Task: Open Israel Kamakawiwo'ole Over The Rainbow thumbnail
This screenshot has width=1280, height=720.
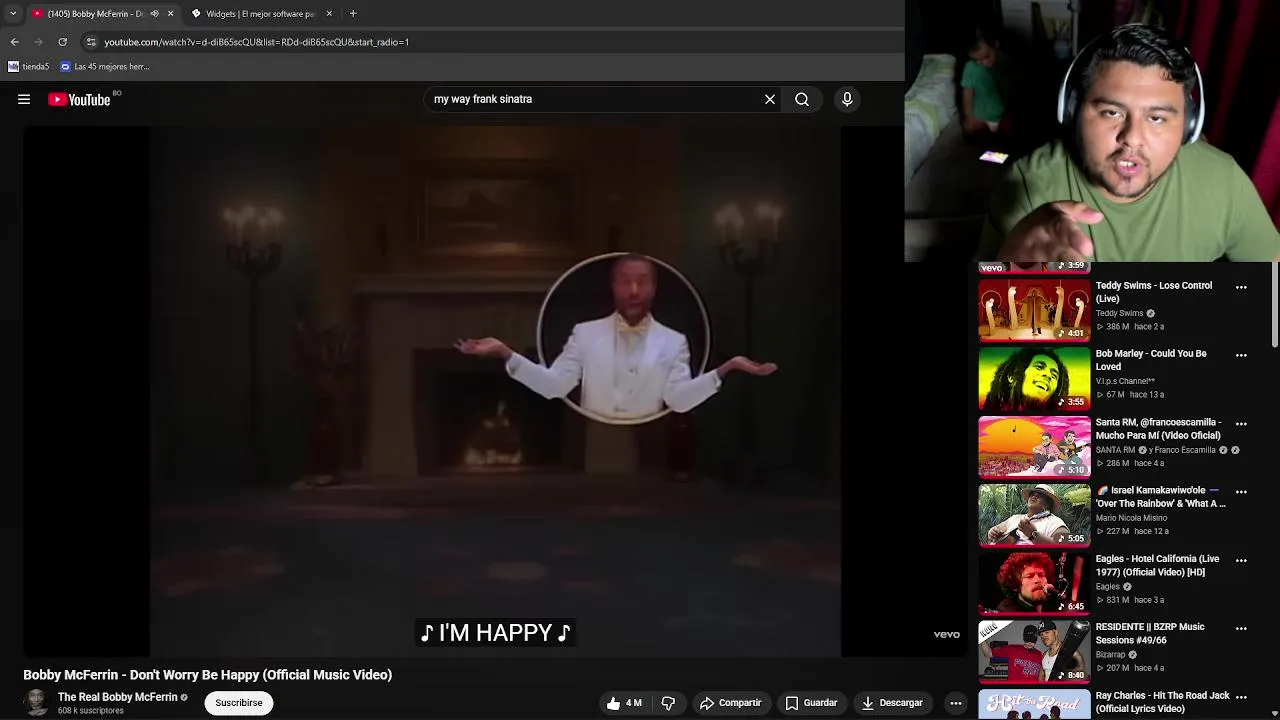Action: [x=1034, y=515]
